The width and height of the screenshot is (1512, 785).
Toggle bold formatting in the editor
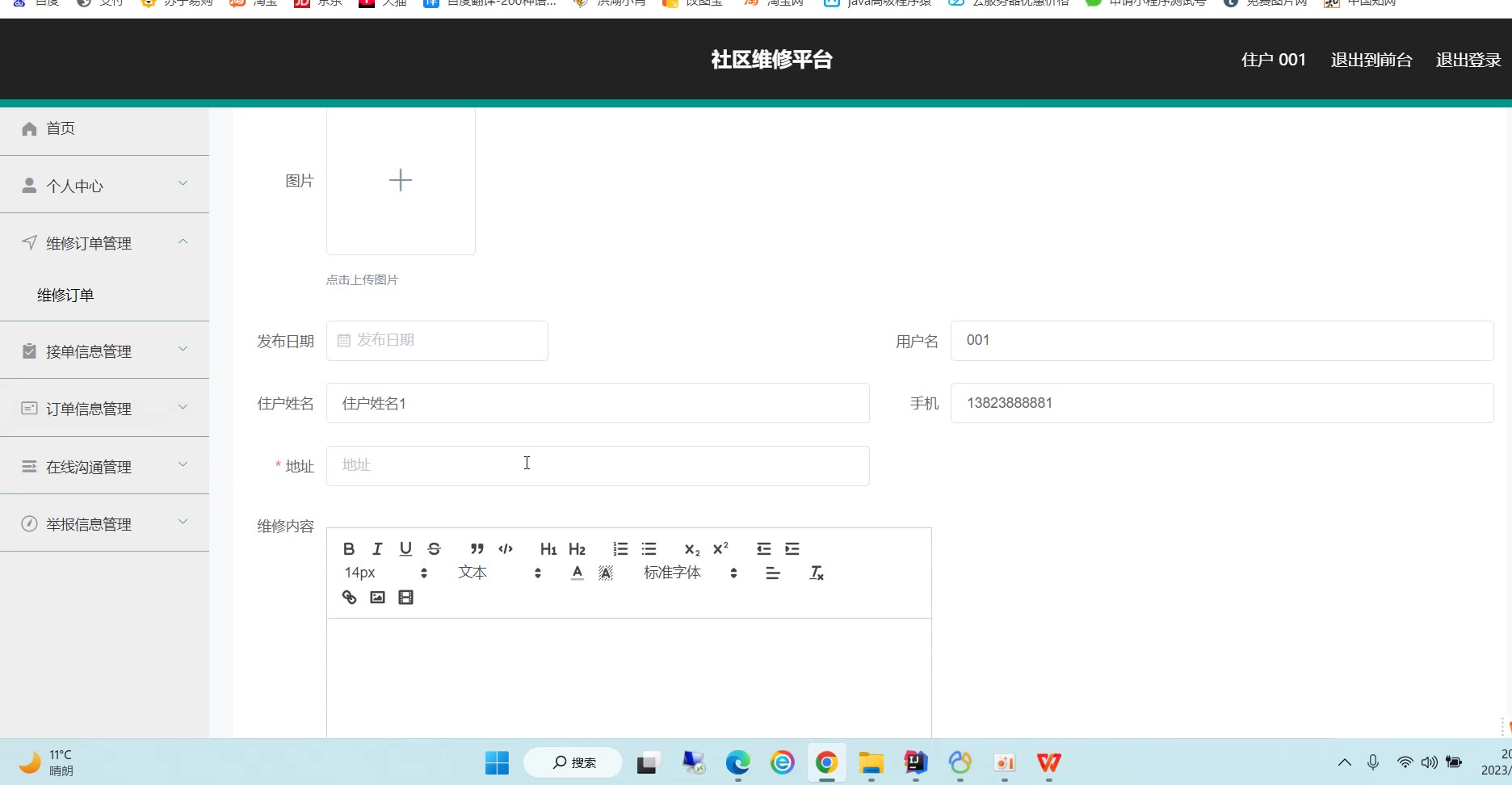[x=349, y=549]
